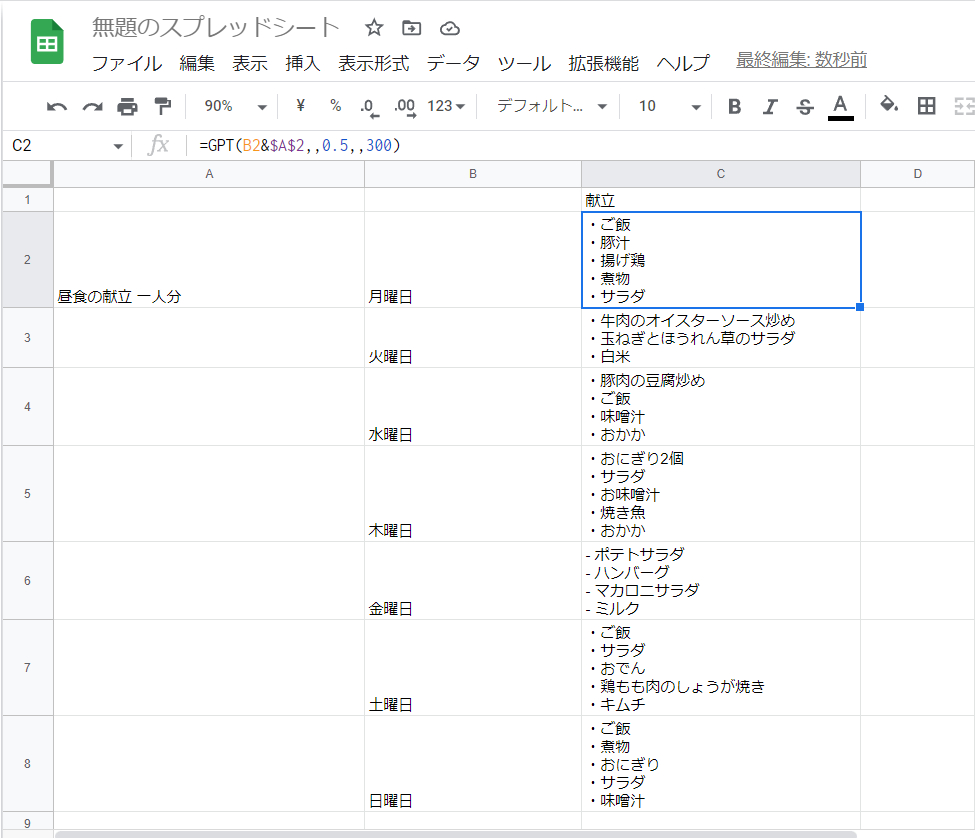Open the 編集 menu
The image size is (975, 838).
(197, 63)
